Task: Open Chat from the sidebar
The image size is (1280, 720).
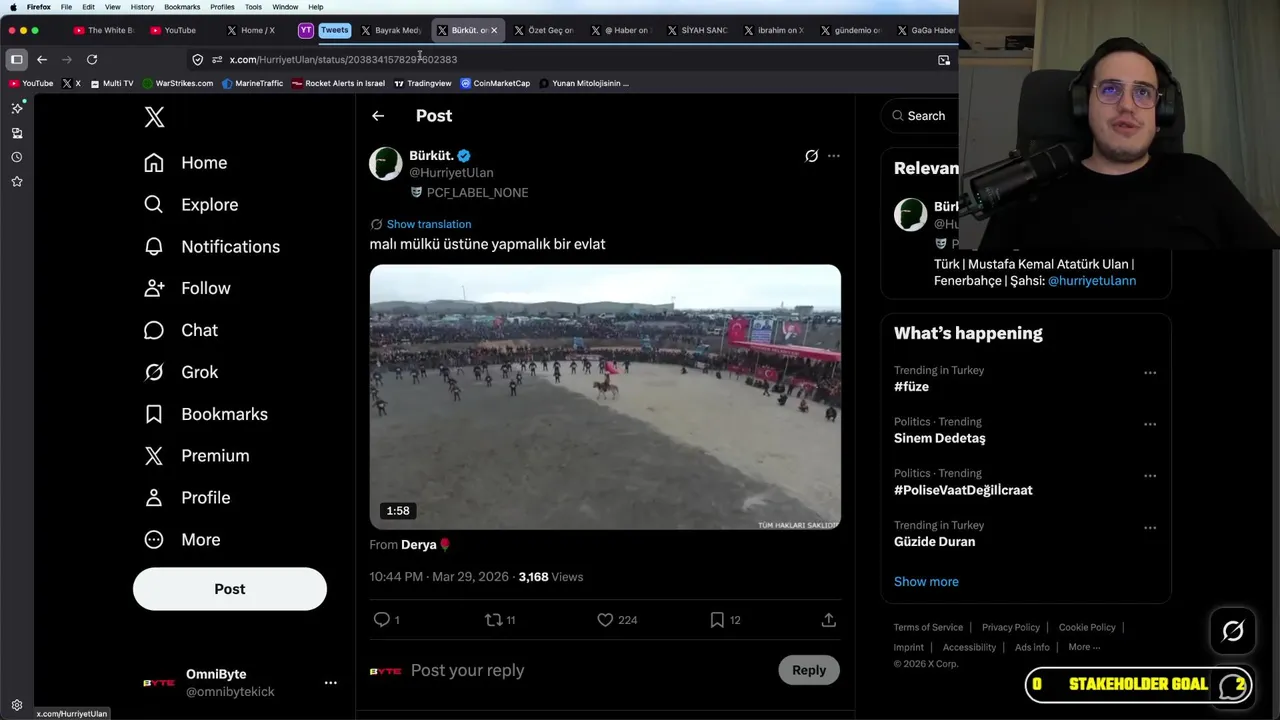Action: tap(181, 330)
